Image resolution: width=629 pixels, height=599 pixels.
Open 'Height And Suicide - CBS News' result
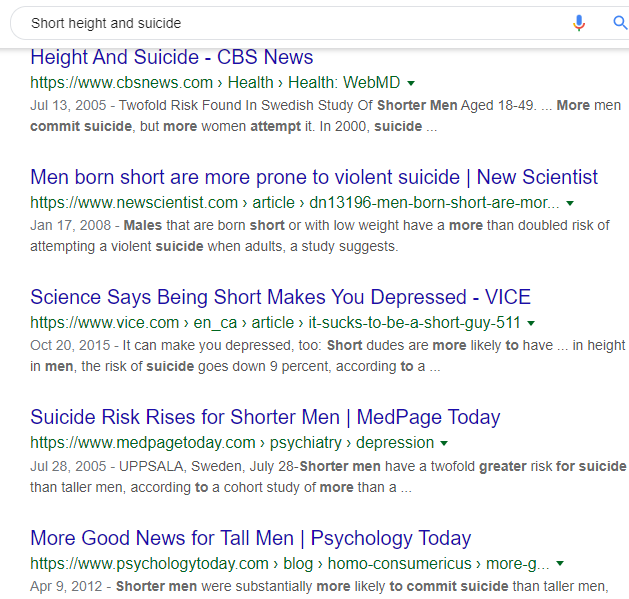coord(172,57)
